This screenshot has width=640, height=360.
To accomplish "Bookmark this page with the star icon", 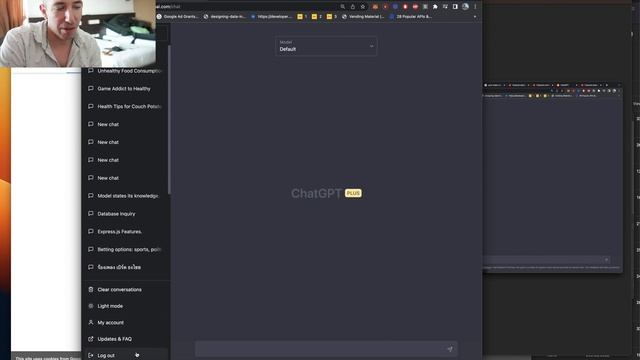I will tap(362, 7).
